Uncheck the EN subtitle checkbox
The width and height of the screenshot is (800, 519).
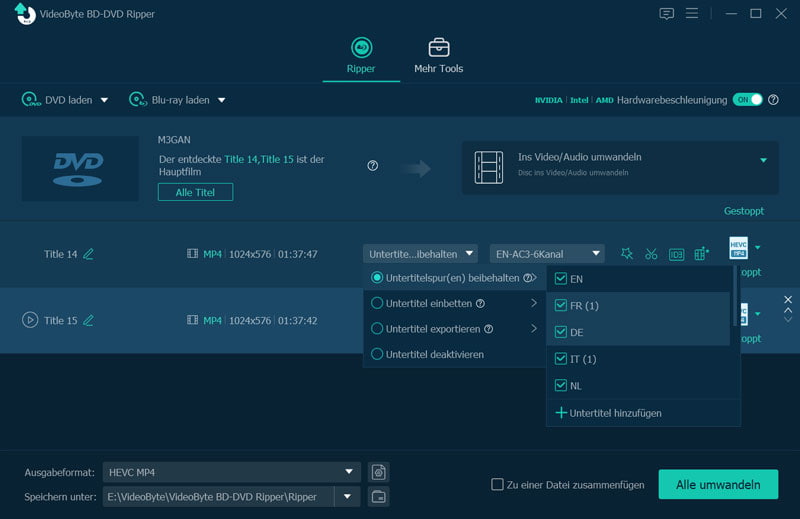(x=561, y=279)
